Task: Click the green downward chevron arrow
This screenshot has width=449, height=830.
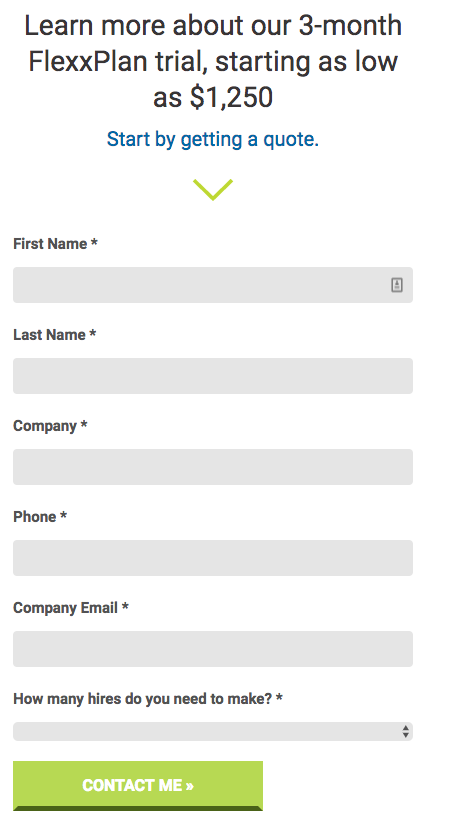Action: click(213, 190)
